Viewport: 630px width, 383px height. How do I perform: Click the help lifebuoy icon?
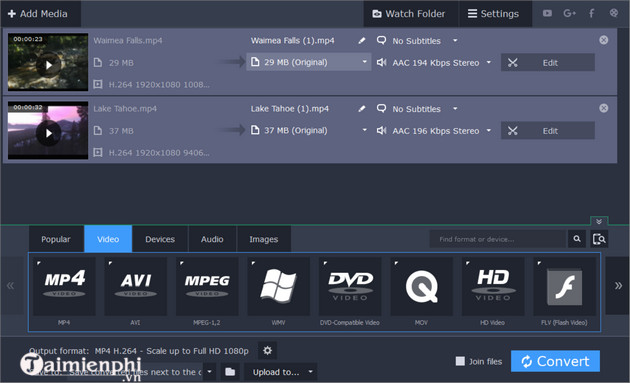click(x=614, y=13)
